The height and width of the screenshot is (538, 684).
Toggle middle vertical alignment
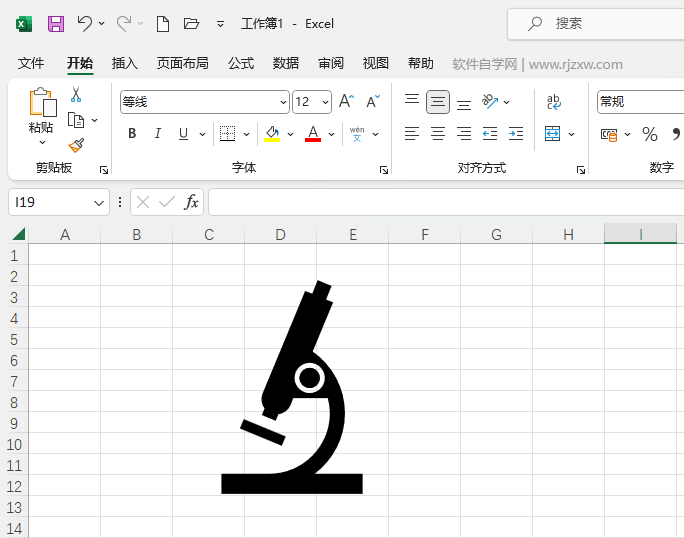[438, 101]
